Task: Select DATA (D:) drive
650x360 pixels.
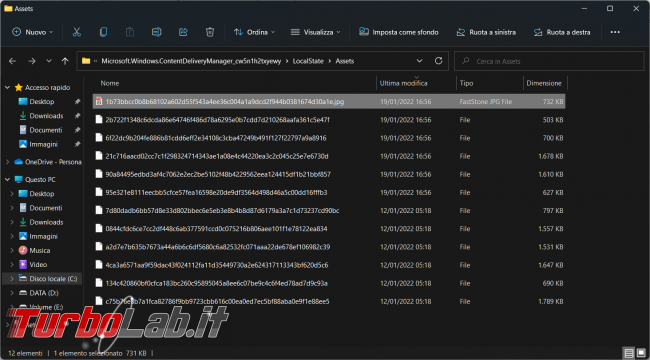Action: click(x=44, y=293)
